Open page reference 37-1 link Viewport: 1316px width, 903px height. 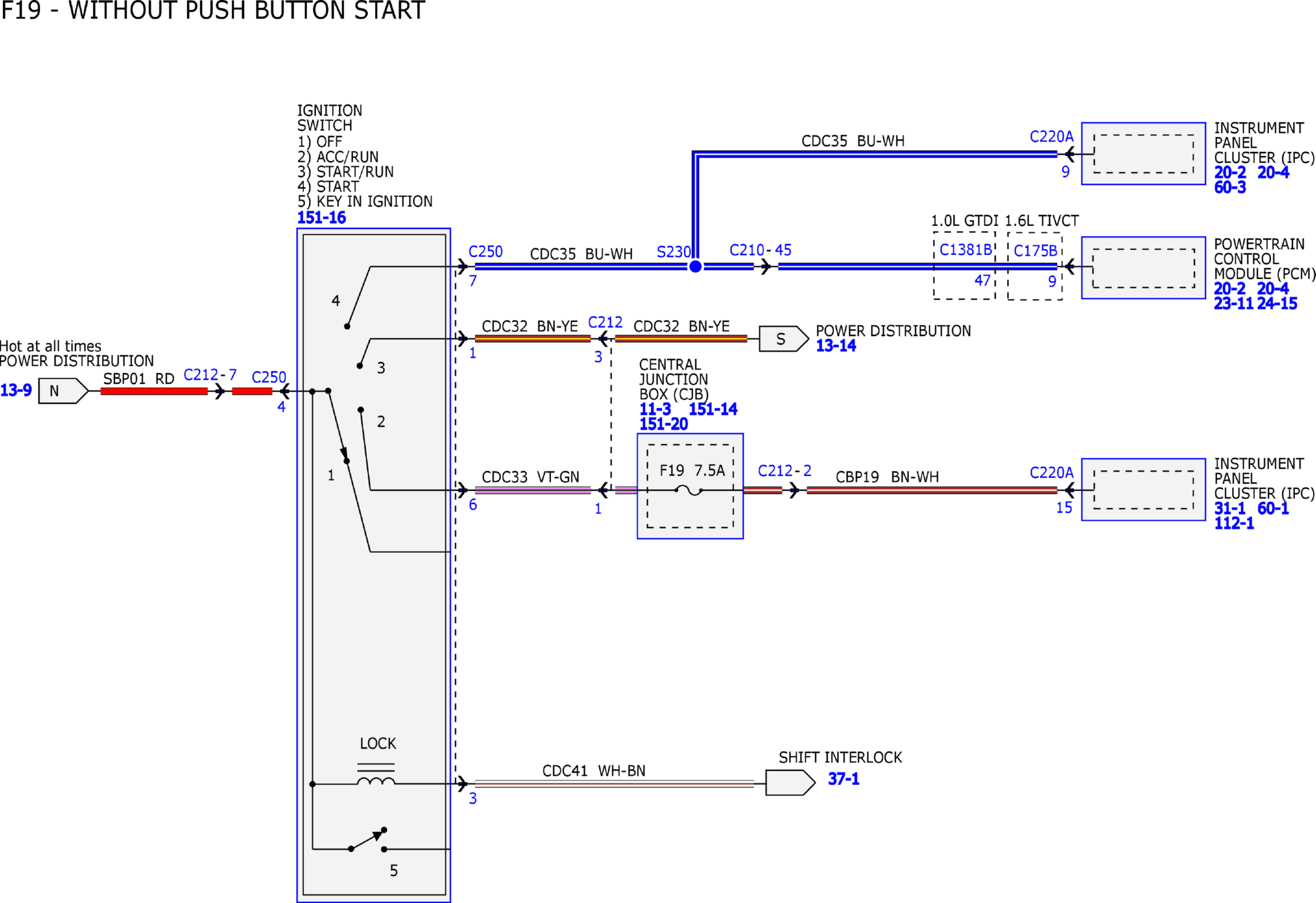pyautogui.click(x=843, y=779)
